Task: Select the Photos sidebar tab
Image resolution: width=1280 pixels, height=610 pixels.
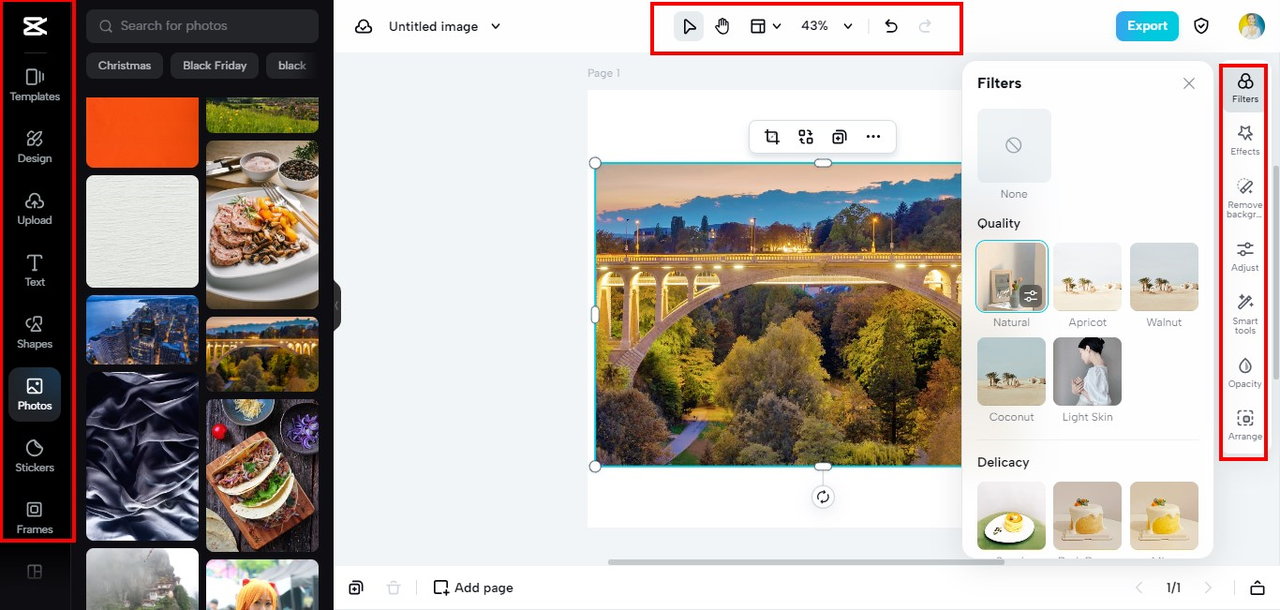Action: 34,394
